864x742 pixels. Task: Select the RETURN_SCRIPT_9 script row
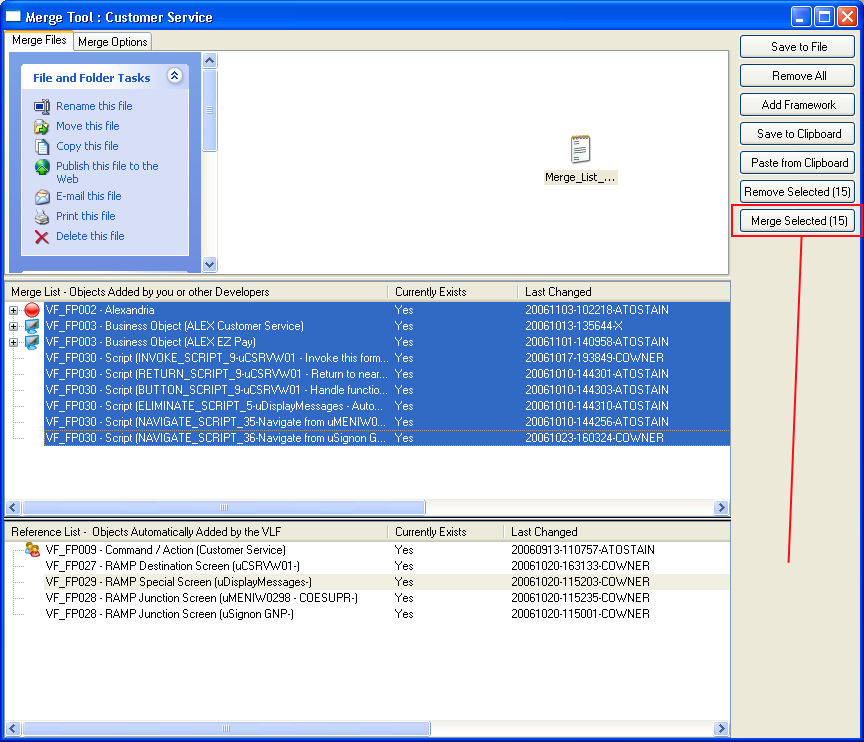click(387, 374)
